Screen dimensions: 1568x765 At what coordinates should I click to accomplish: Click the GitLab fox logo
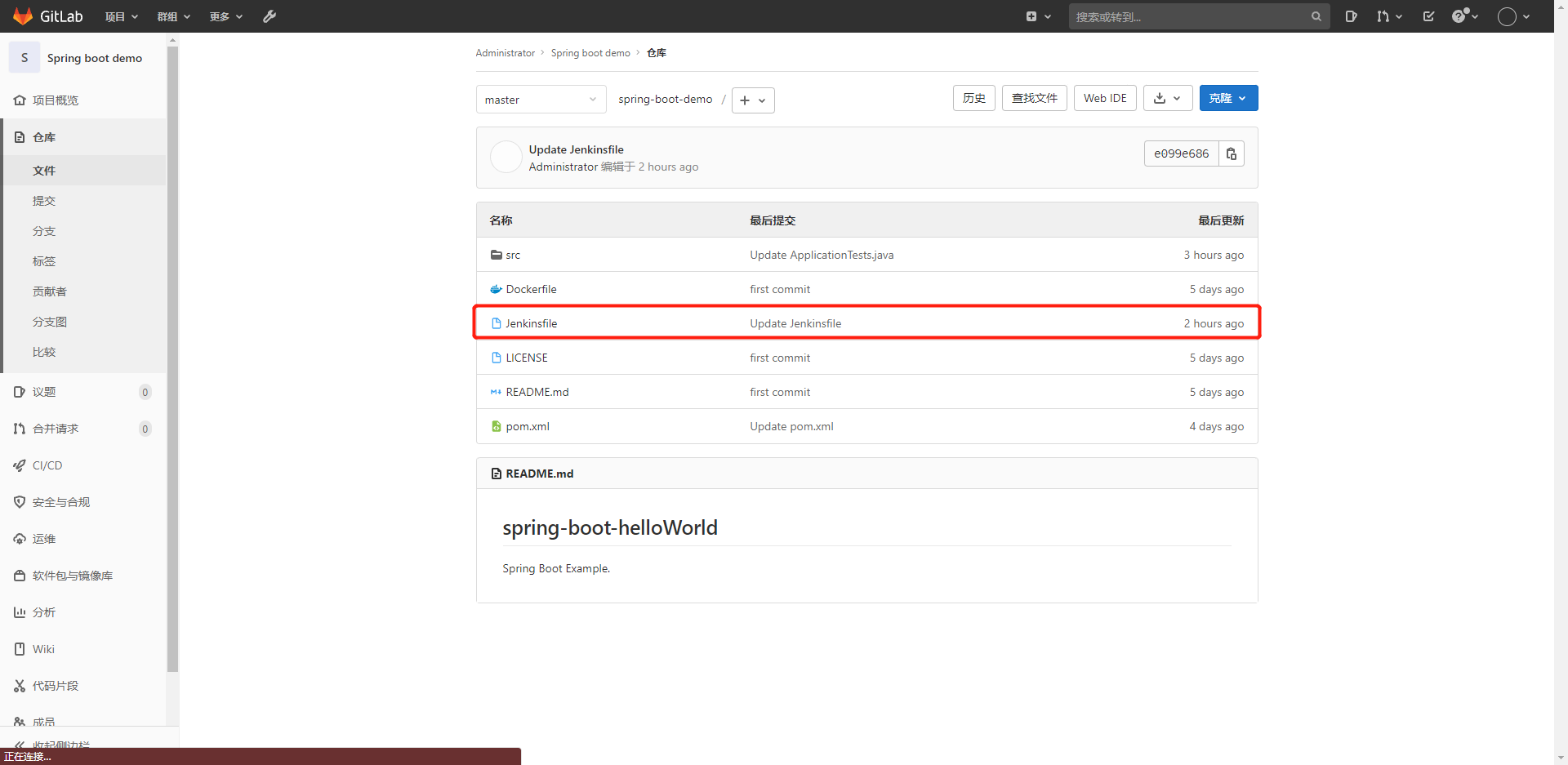pos(23,16)
